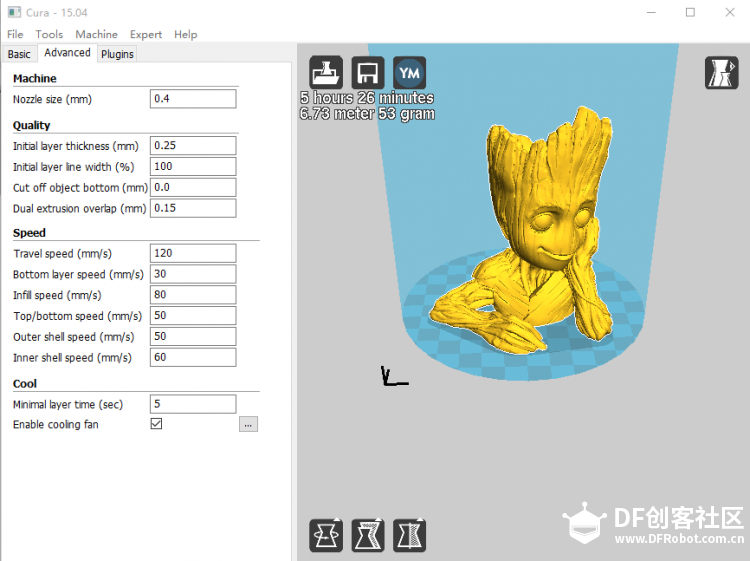Switch to the Plugins tab
The height and width of the screenshot is (561, 750).
[117, 54]
